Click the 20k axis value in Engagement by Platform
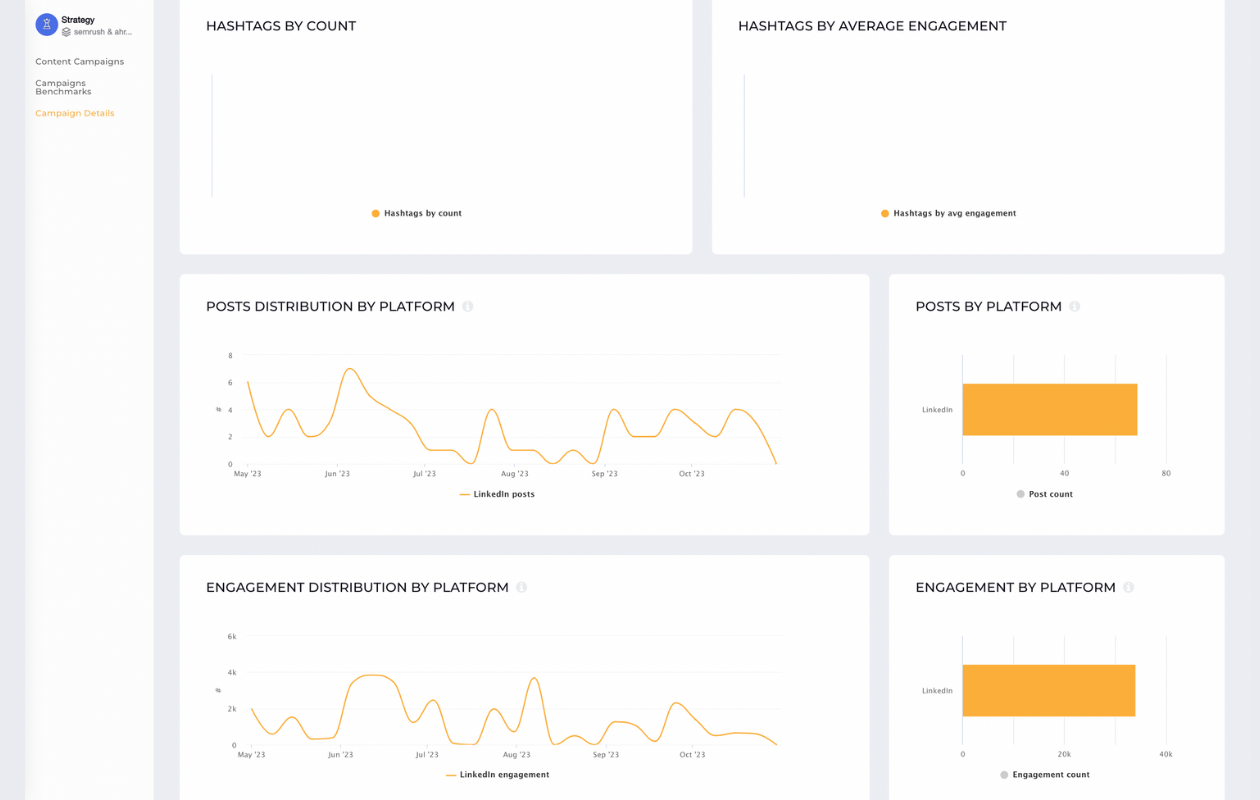1260x800 pixels. [x=1064, y=755]
